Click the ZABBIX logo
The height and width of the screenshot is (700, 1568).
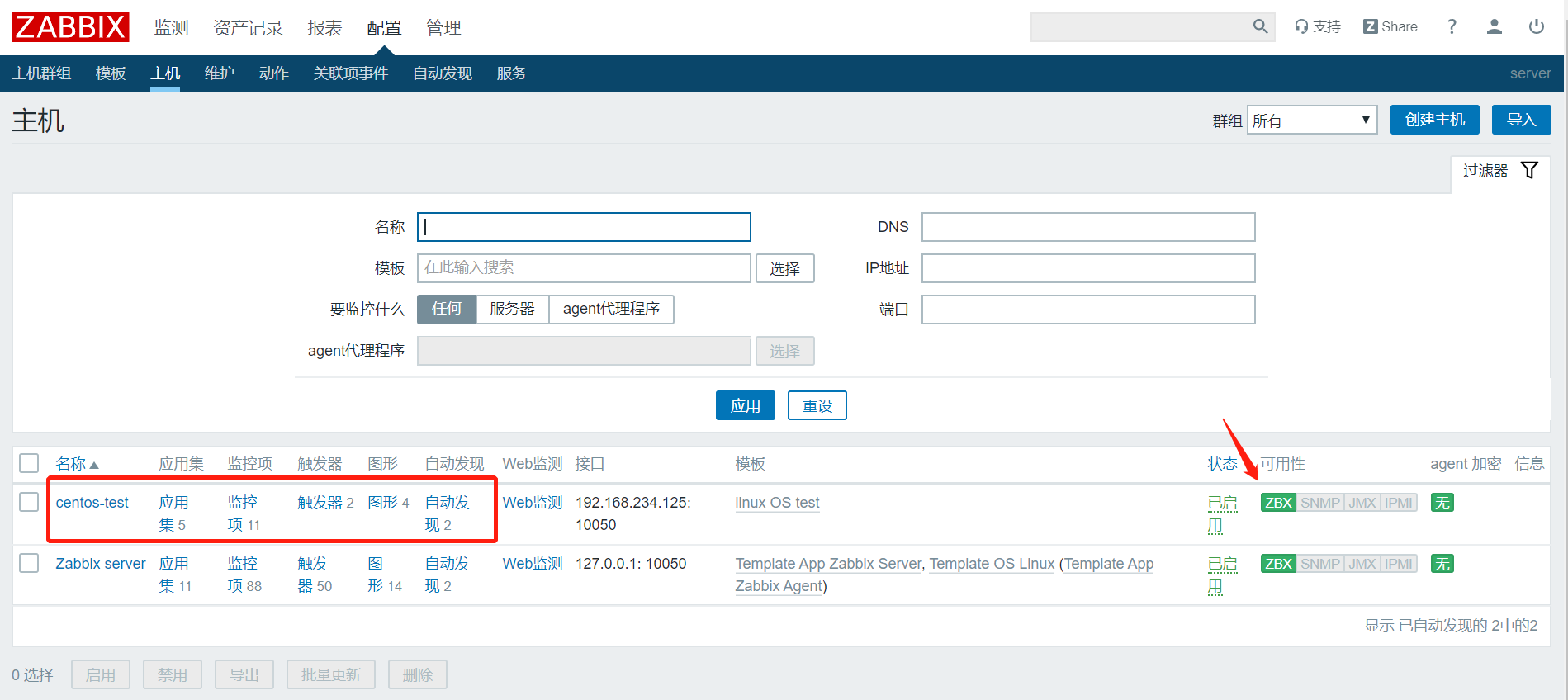click(x=70, y=27)
